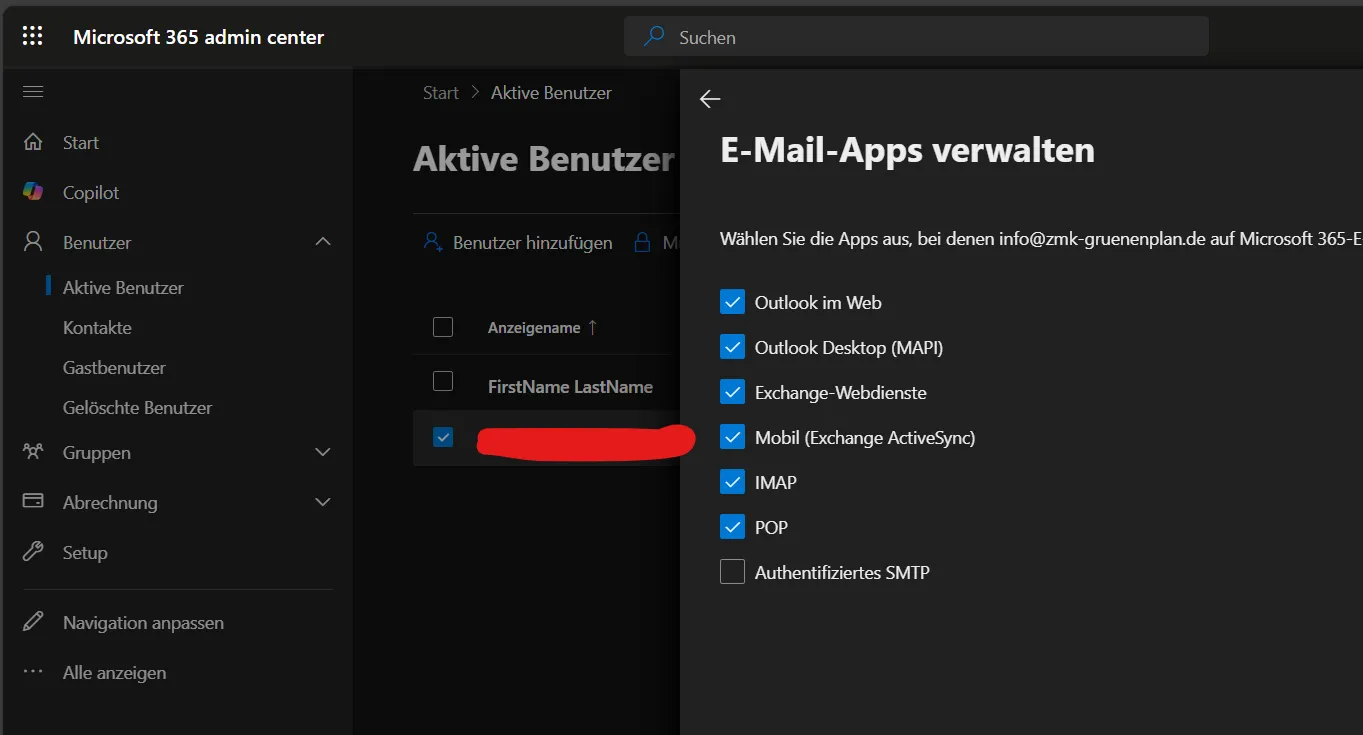Open Kontakte in sidebar
The image size is (1363, 735).
click(97, 327)
